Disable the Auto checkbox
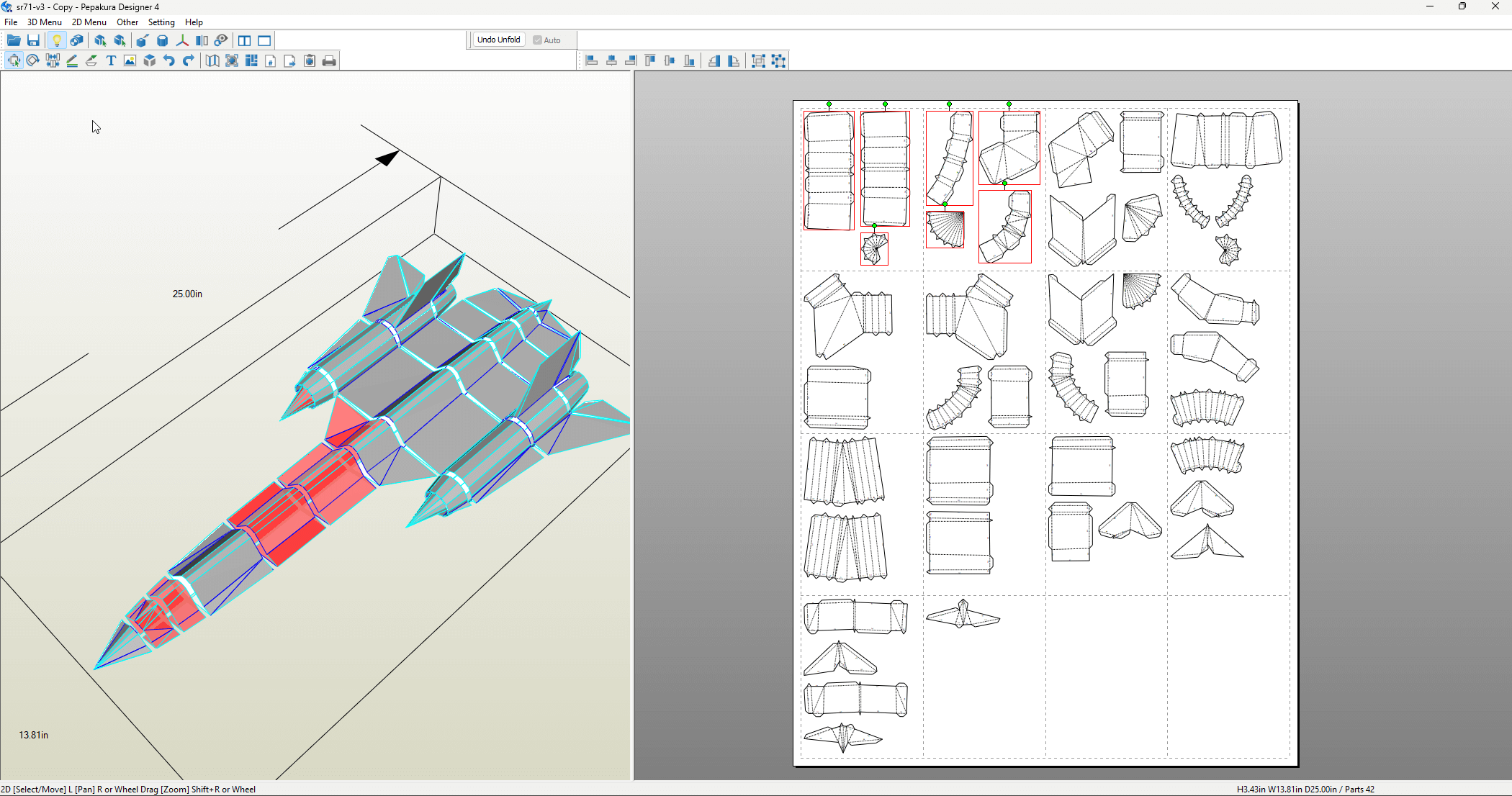 pyautogui.click(x=537, y=40)
